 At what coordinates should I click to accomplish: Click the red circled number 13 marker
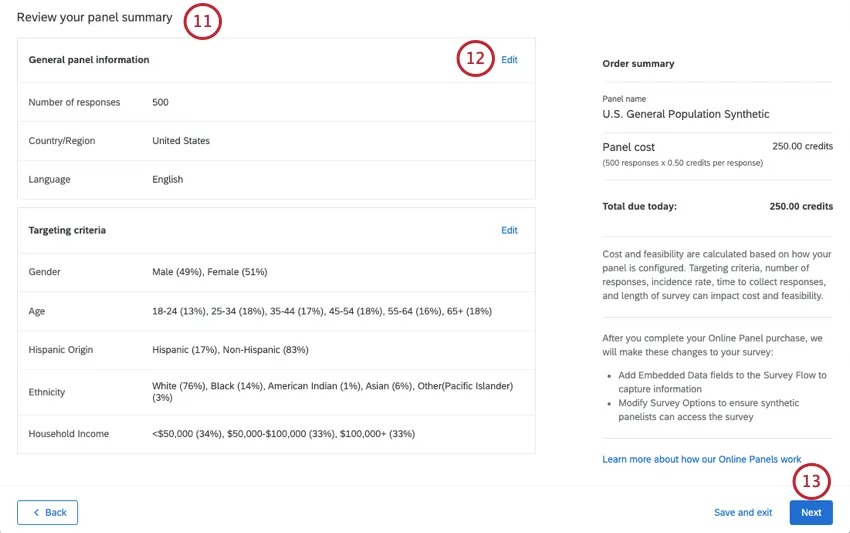tap(811, 482)
